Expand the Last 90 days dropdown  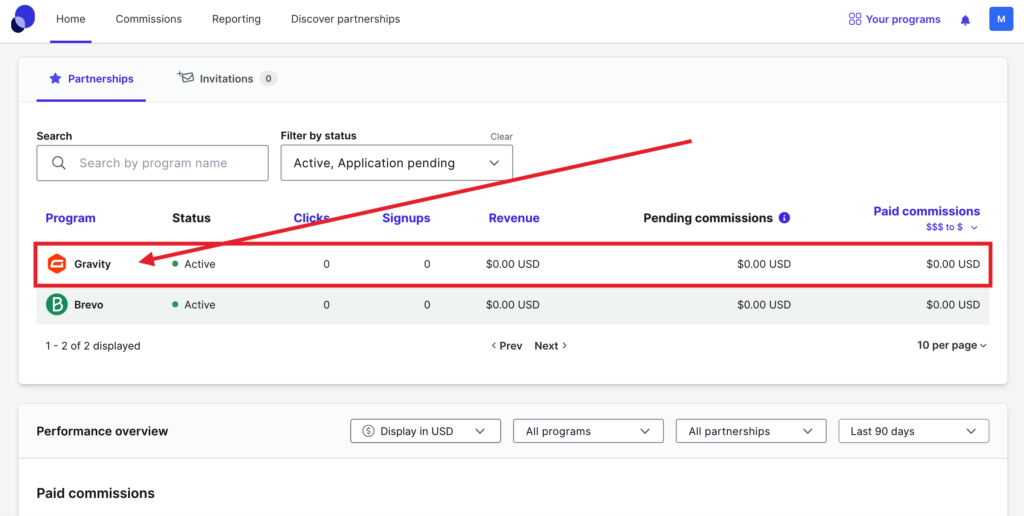point(913,431)
